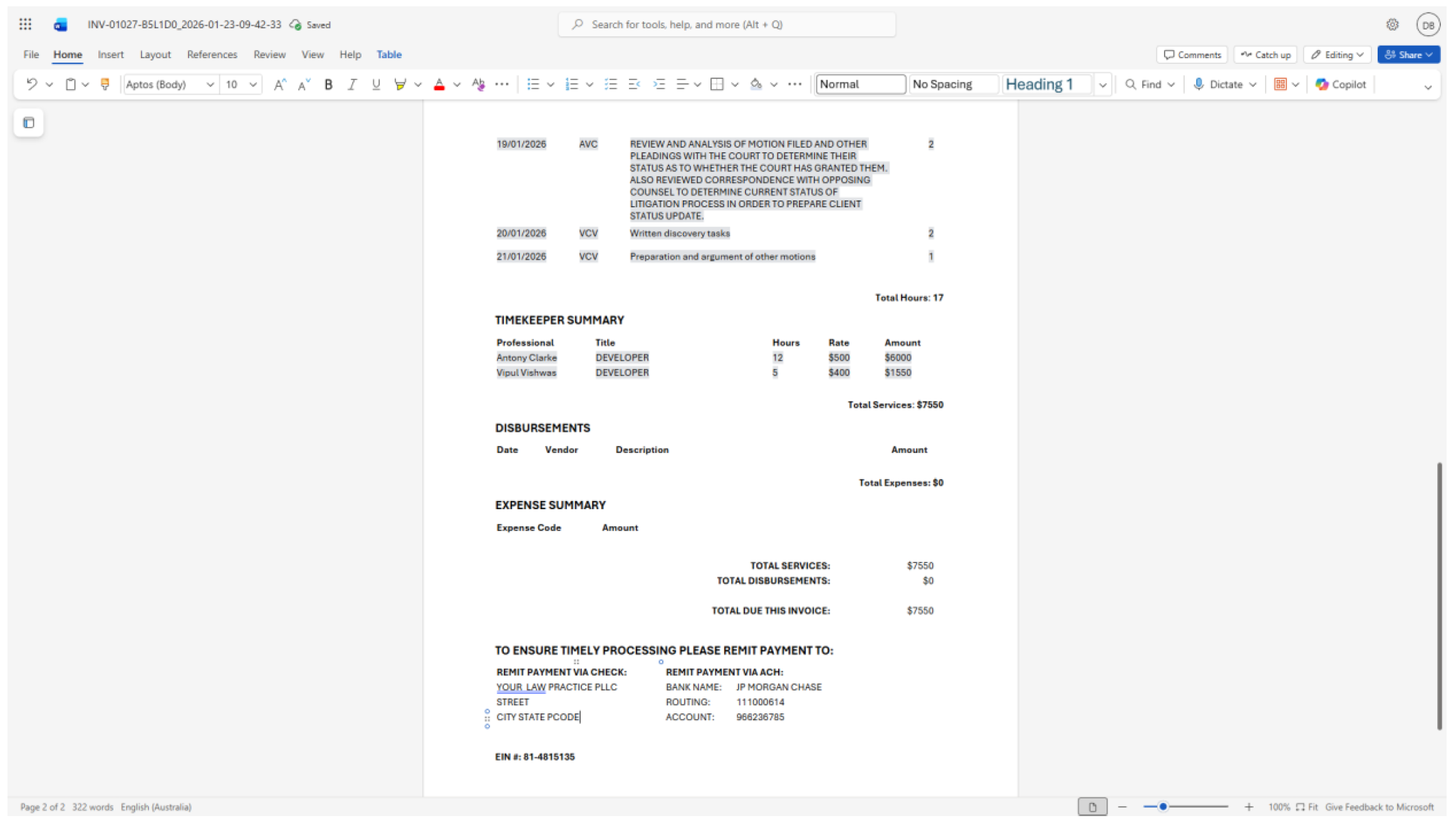Click the Undo icon
1456x823 pixels.
(x=31, y=84)
